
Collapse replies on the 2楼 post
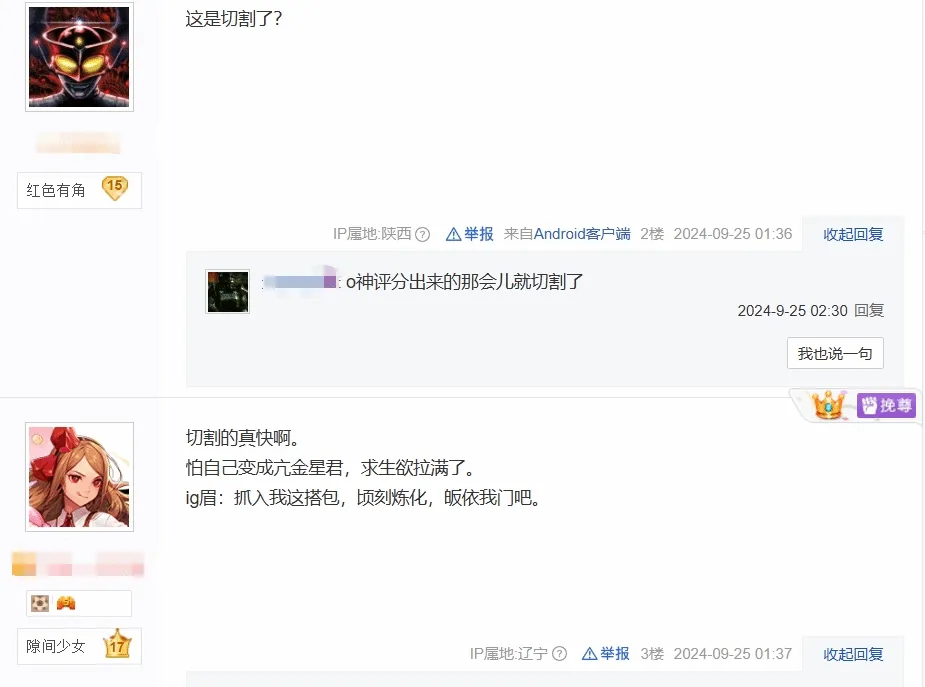click(x=853, y=235)
